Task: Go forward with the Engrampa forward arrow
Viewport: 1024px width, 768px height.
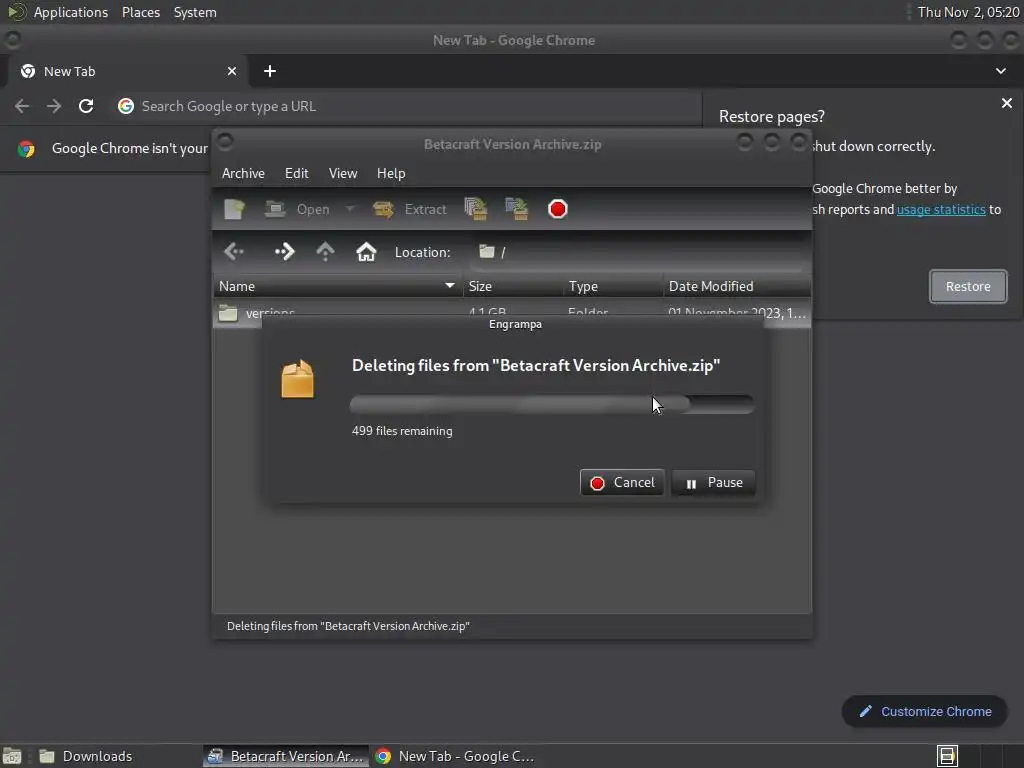Action: 284,251
